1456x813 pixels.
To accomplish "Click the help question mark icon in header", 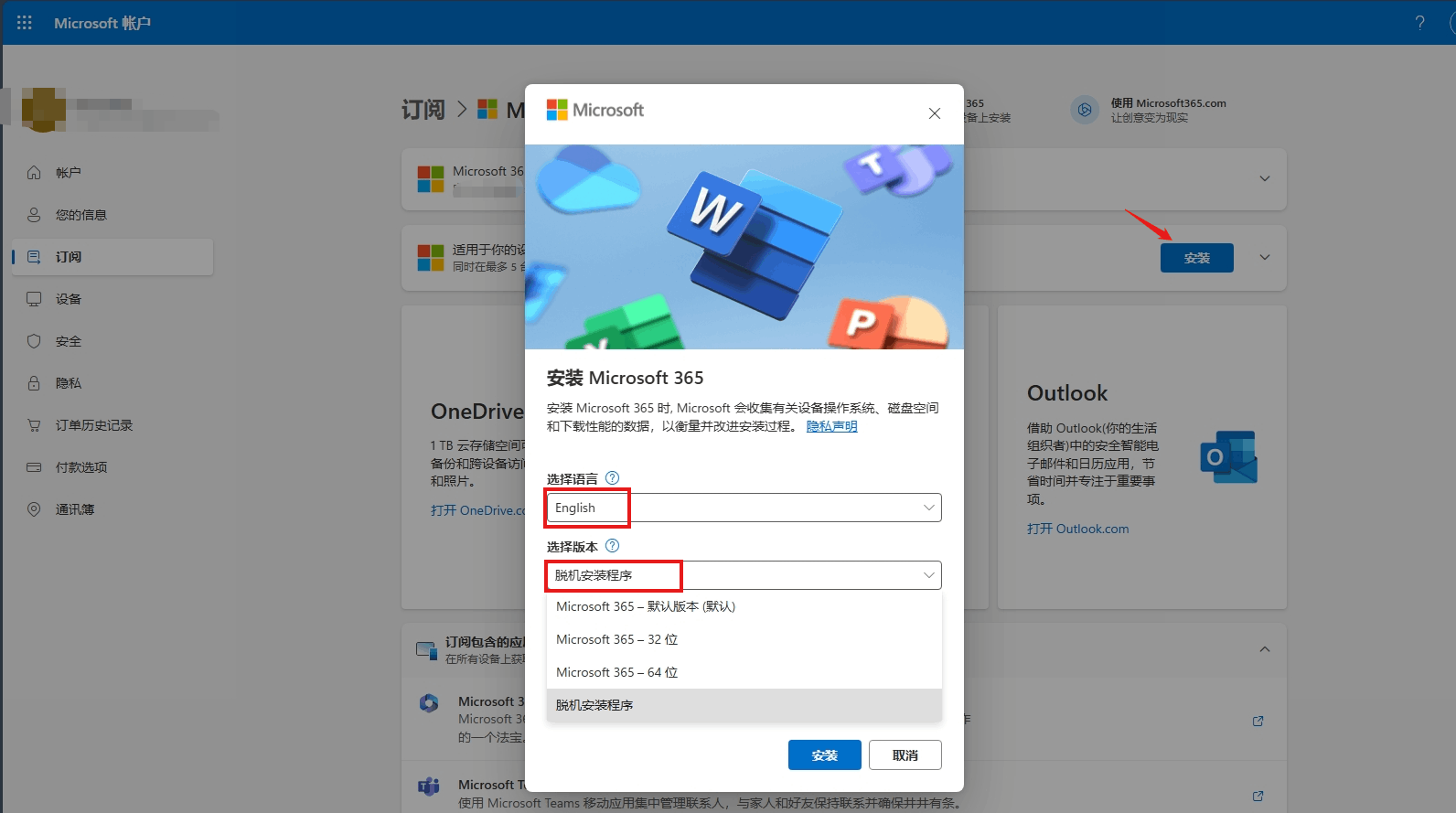I will [x=1419, y=23].
